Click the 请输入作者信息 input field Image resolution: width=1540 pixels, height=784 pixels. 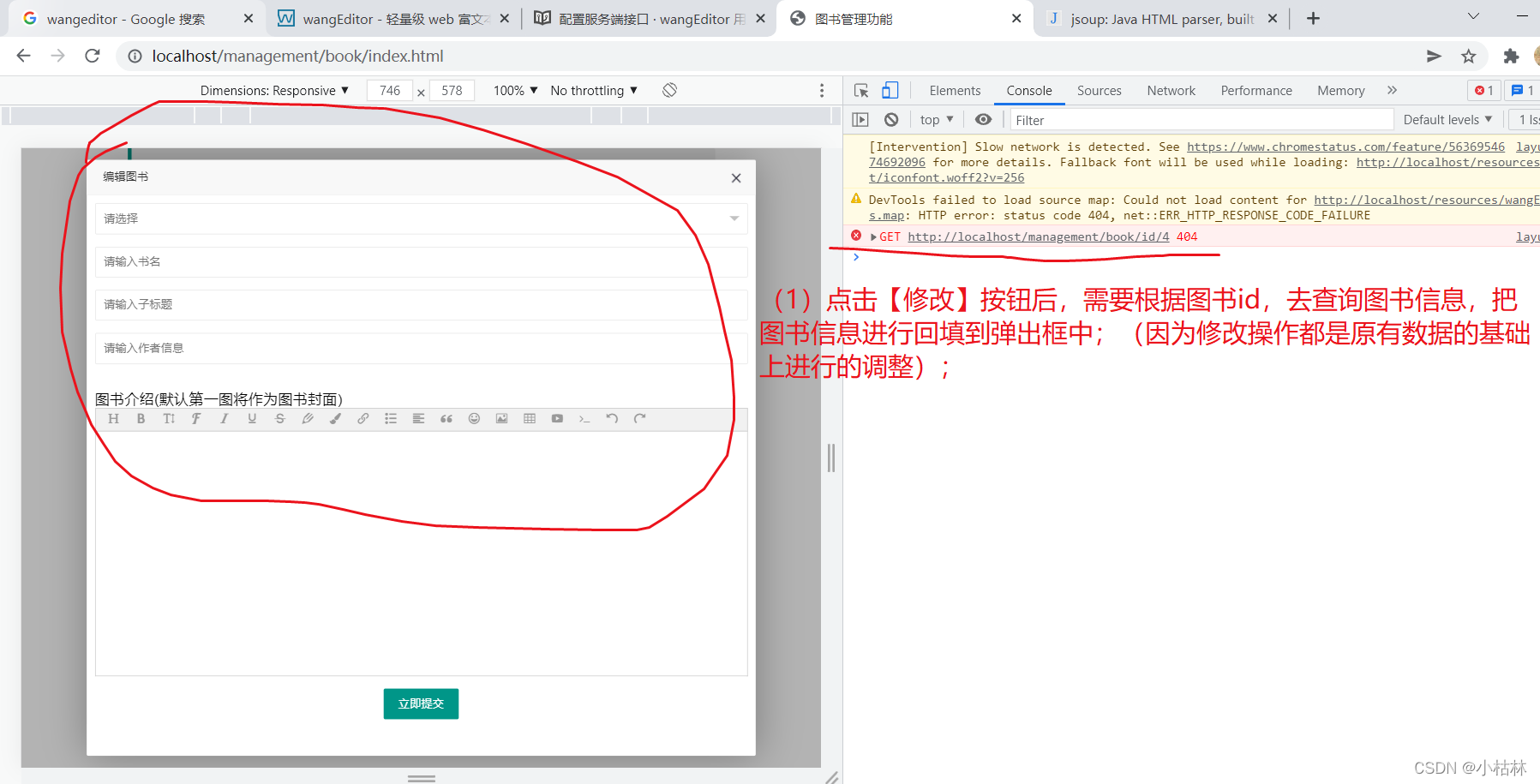click(421, 348)
